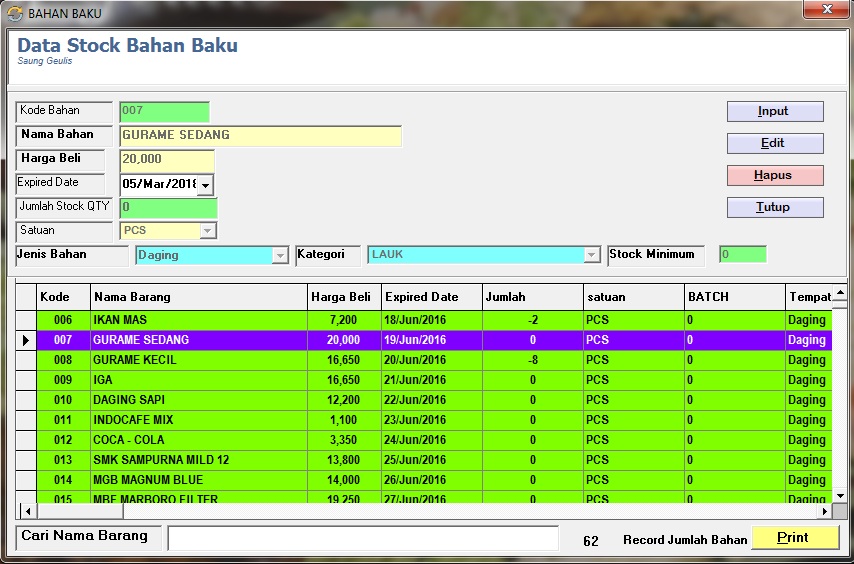This screenshot has width=854, height=564.
Task: Select the GURAME KECIL row
Action: point(434,360)
